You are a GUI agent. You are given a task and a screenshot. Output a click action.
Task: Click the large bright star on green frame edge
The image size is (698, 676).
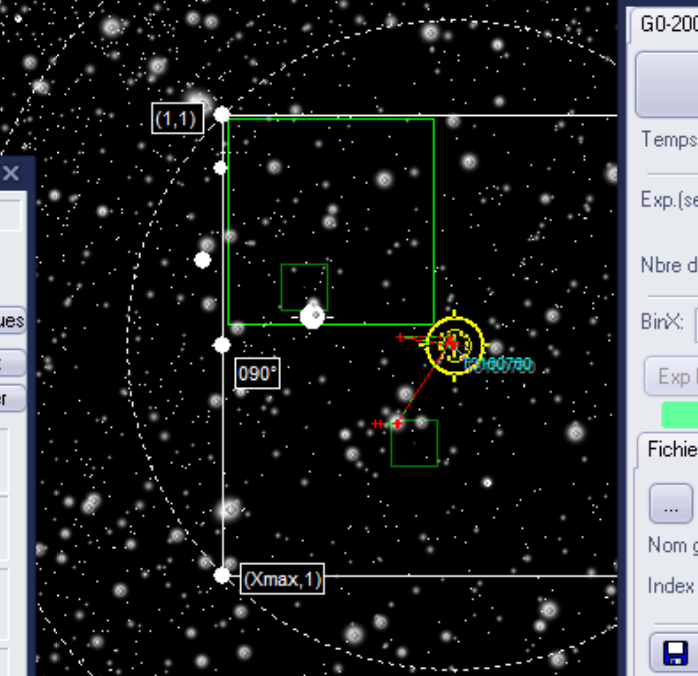click(312, 316)
